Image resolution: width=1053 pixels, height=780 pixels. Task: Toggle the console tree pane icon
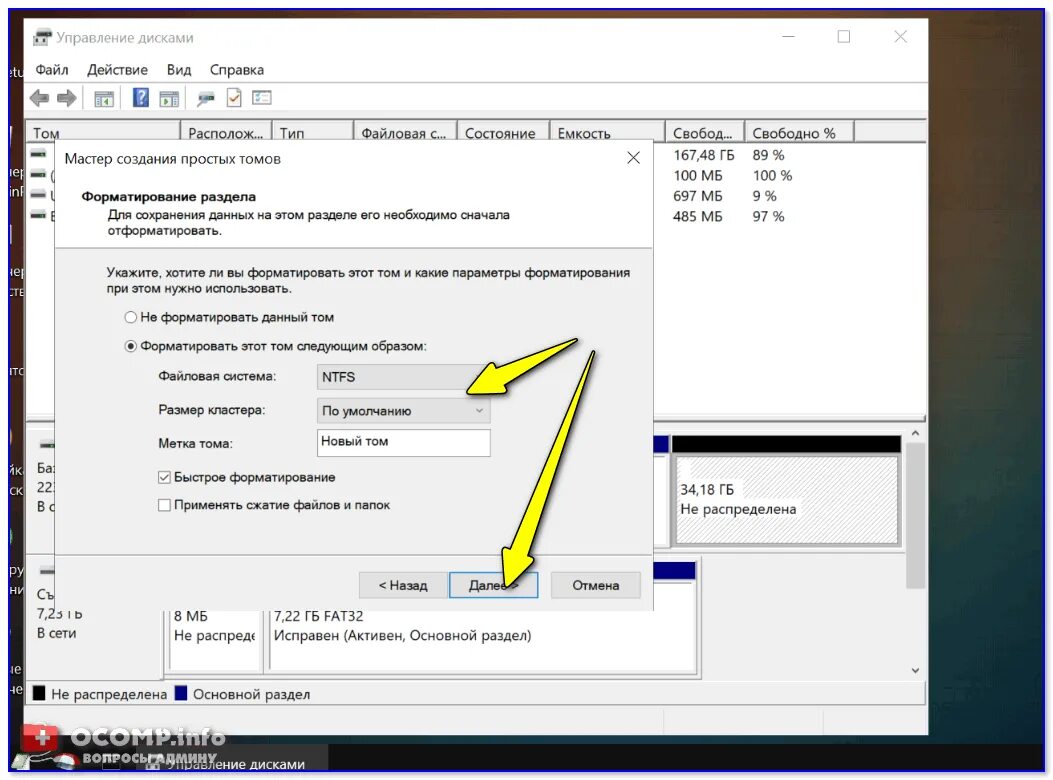[103, 99]
